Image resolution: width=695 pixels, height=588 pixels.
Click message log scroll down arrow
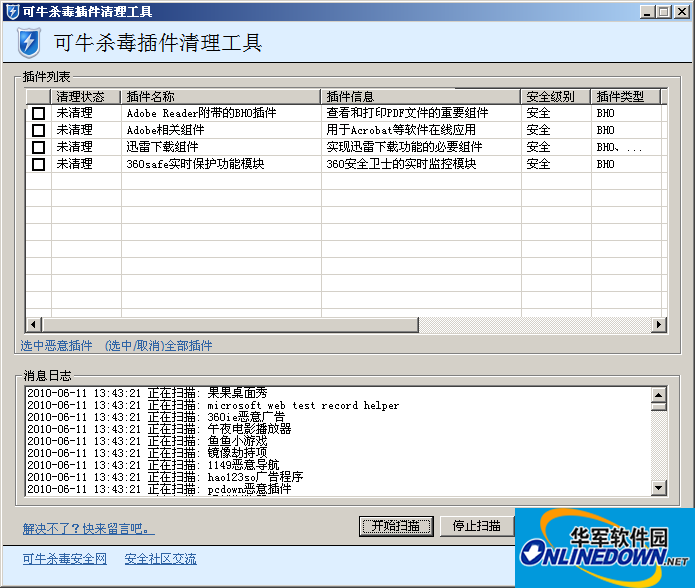tap(659, 488)
